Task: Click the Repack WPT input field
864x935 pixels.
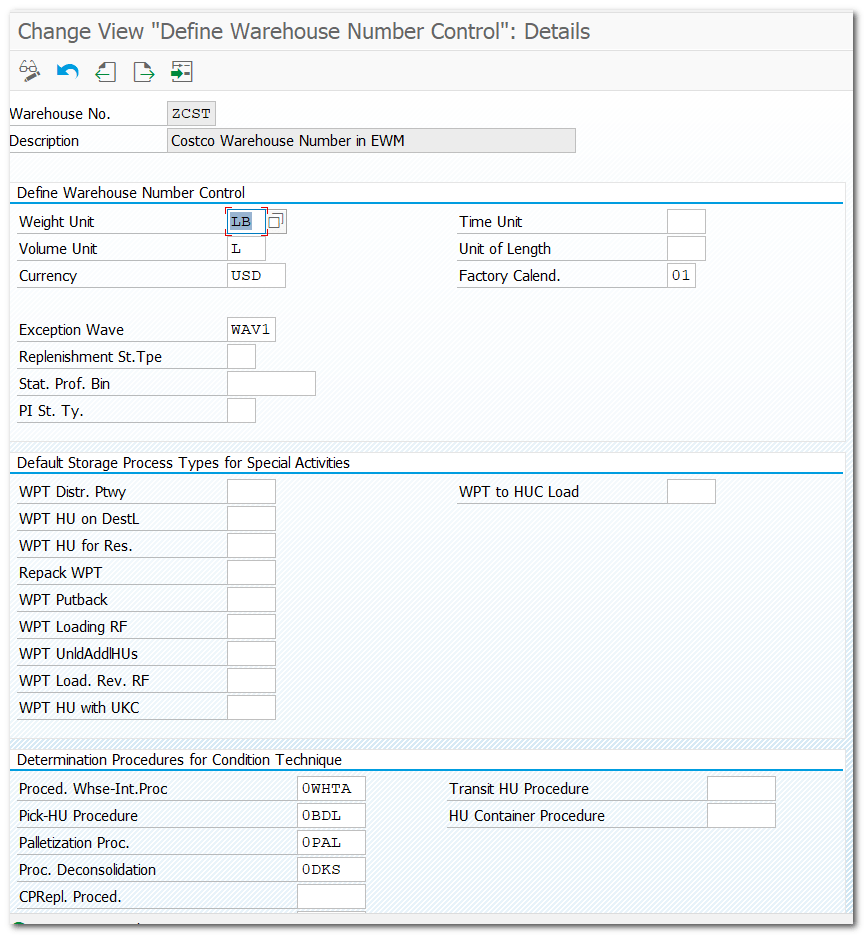Action: pos(251,572)
